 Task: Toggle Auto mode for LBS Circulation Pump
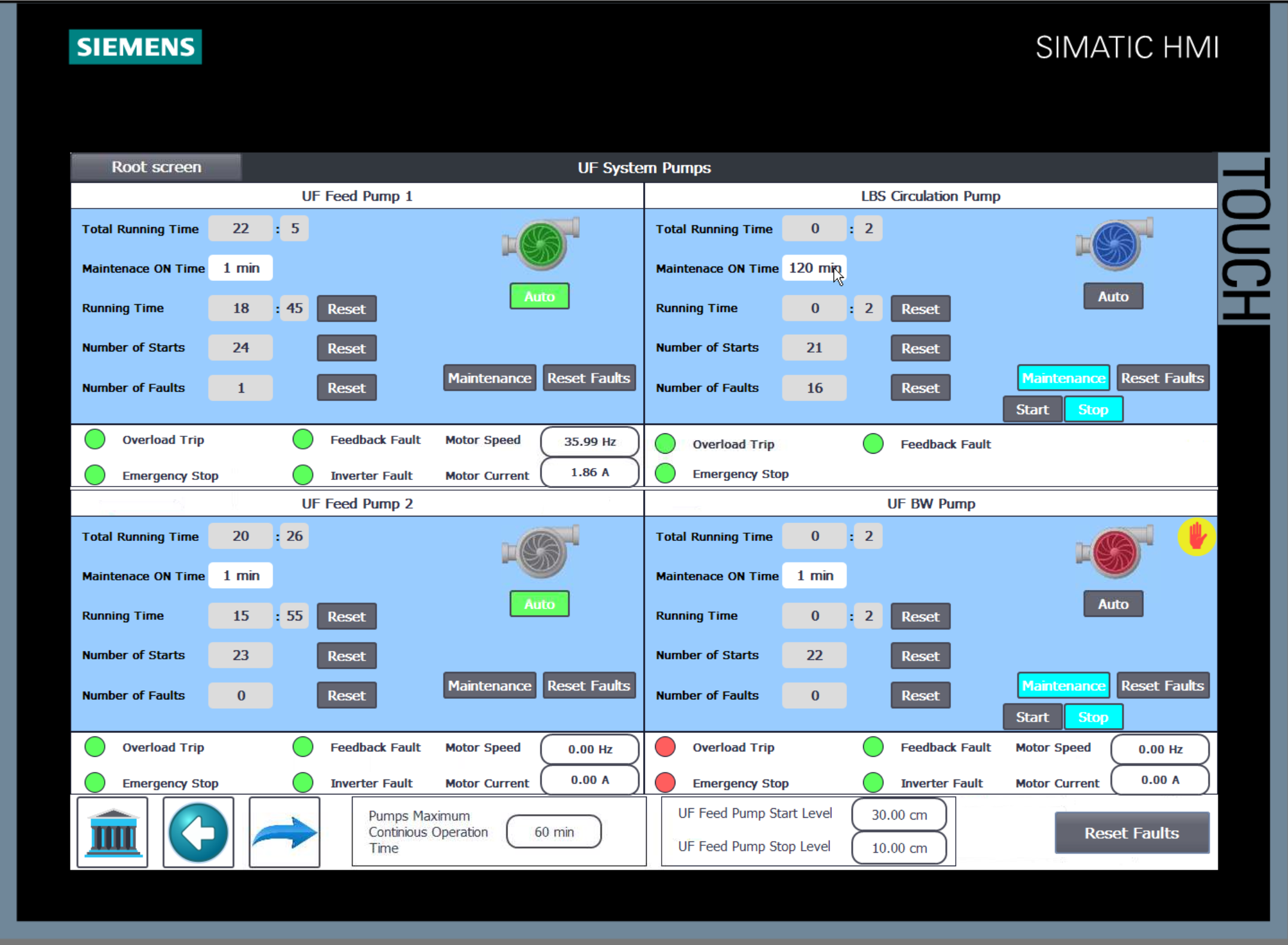1113,296
